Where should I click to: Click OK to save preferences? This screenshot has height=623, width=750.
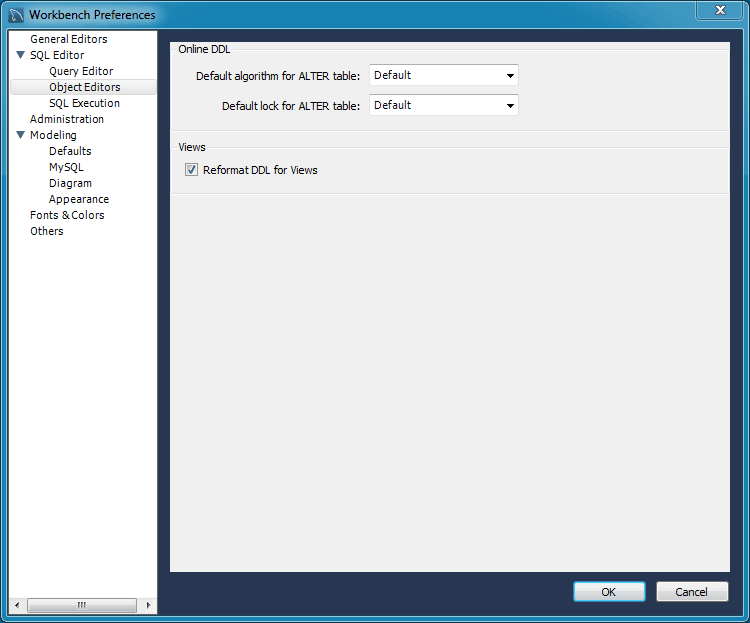609,592
